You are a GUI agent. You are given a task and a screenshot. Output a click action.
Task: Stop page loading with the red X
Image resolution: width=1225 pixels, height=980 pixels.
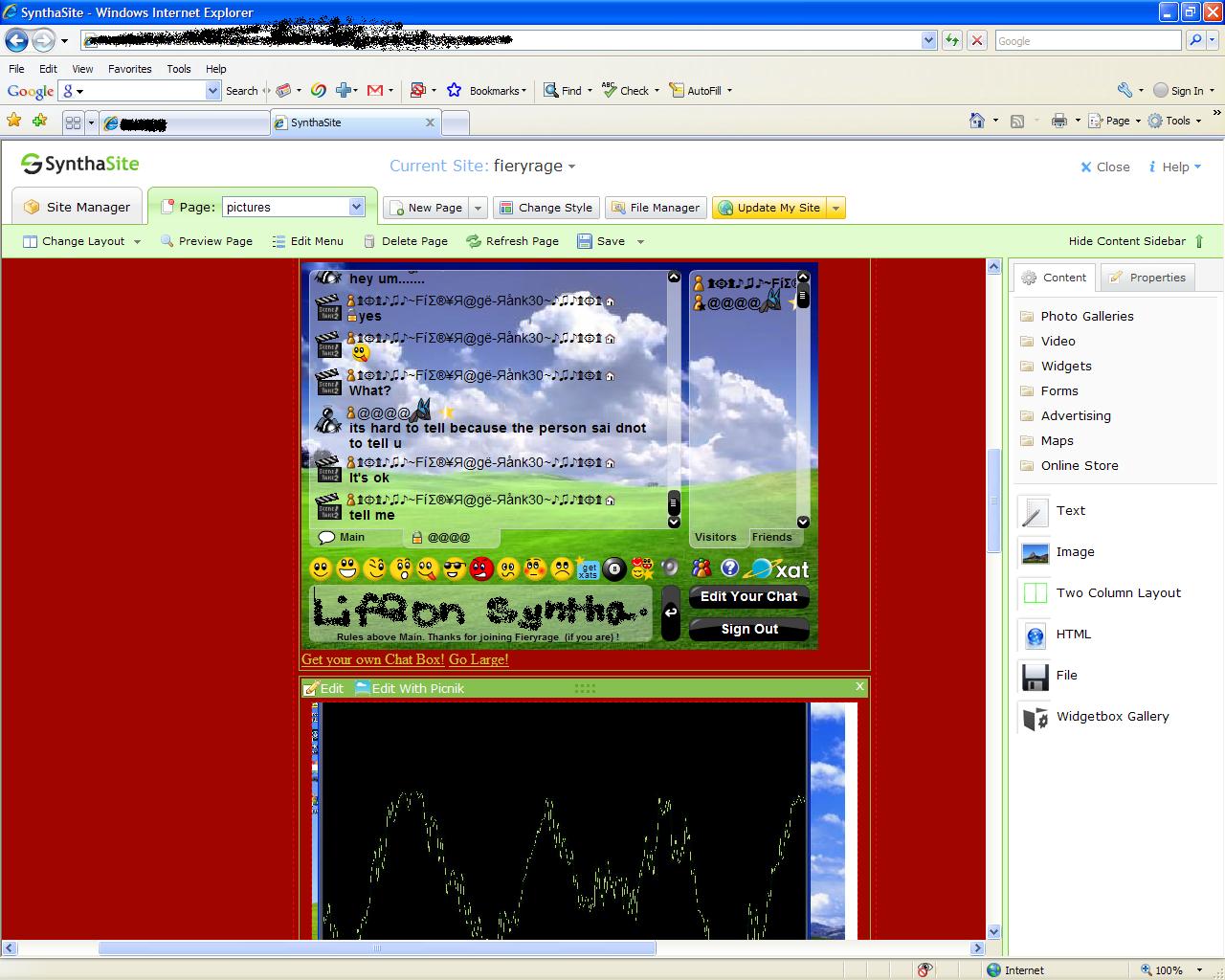click(977, 40)
